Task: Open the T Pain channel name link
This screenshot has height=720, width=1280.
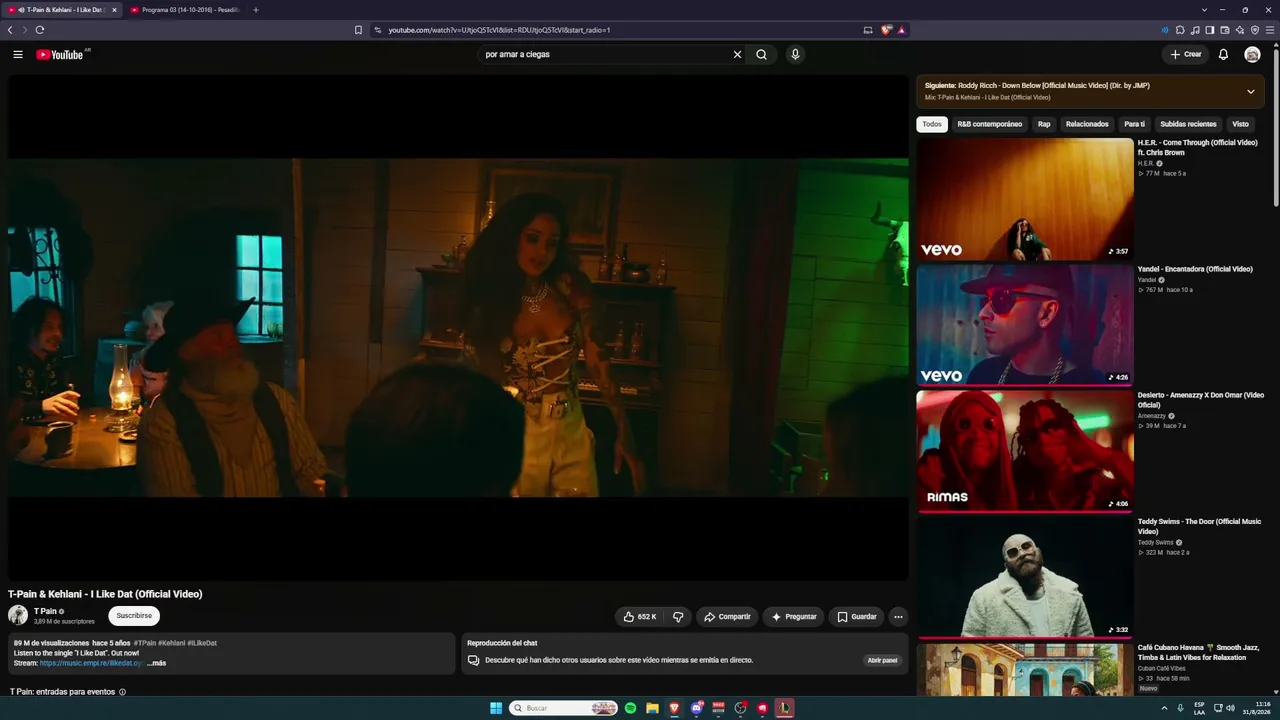Action: [x=45, y=611]
